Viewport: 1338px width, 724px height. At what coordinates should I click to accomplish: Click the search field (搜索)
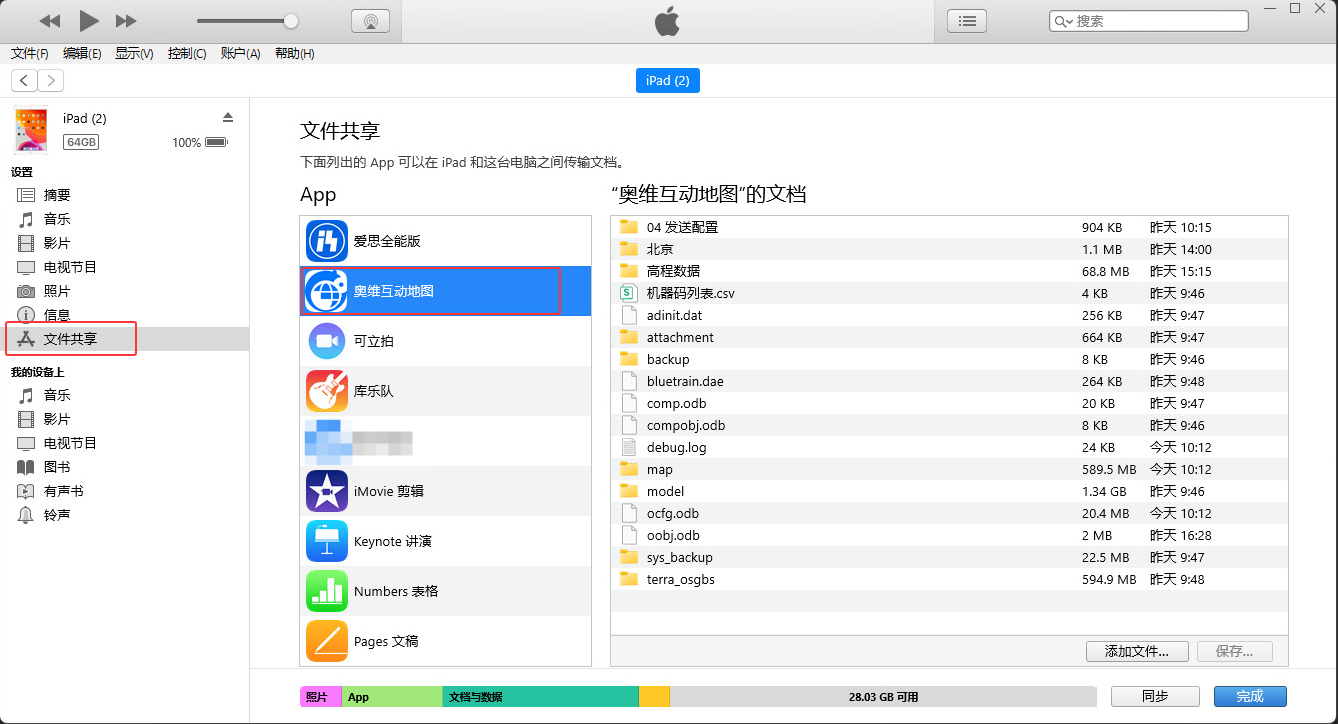(1149, 21)
